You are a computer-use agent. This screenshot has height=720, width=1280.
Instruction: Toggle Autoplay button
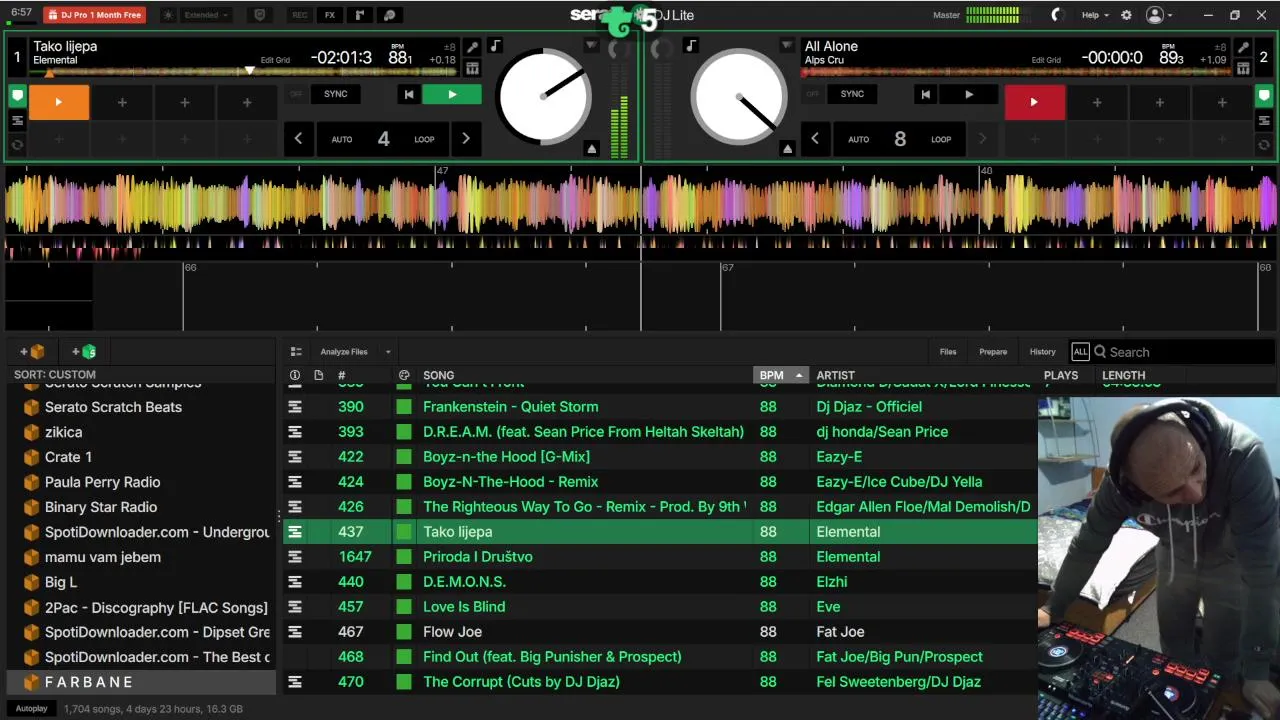pyautogui.click(x=31, y=709)
